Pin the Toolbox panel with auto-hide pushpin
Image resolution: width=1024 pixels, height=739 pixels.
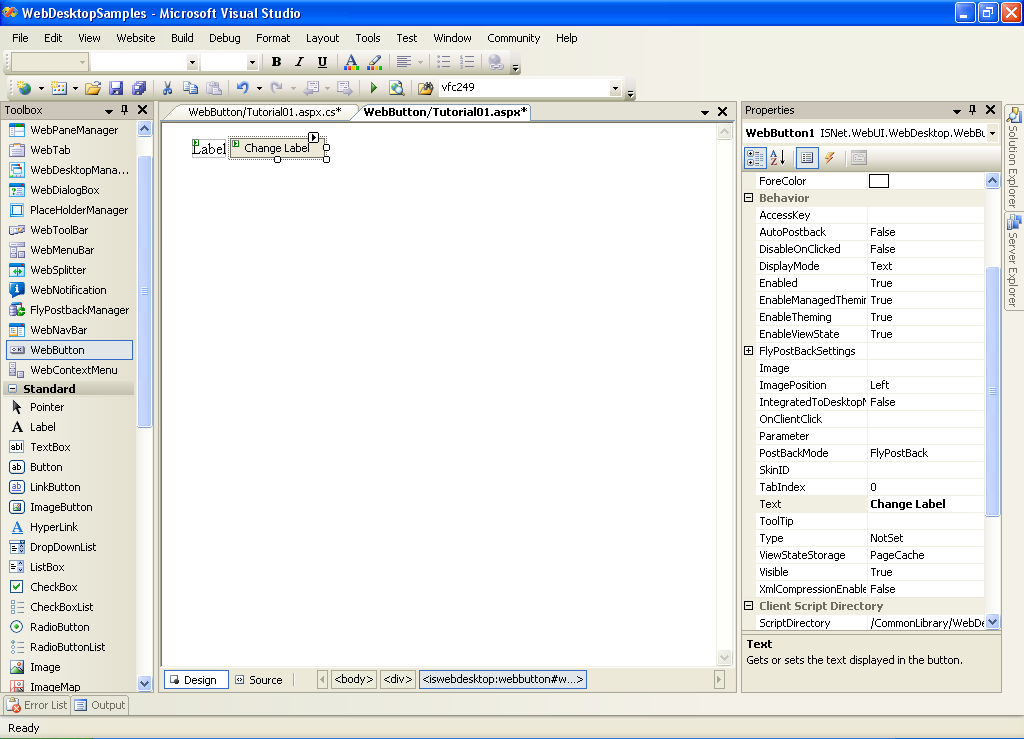coord(124,110)
